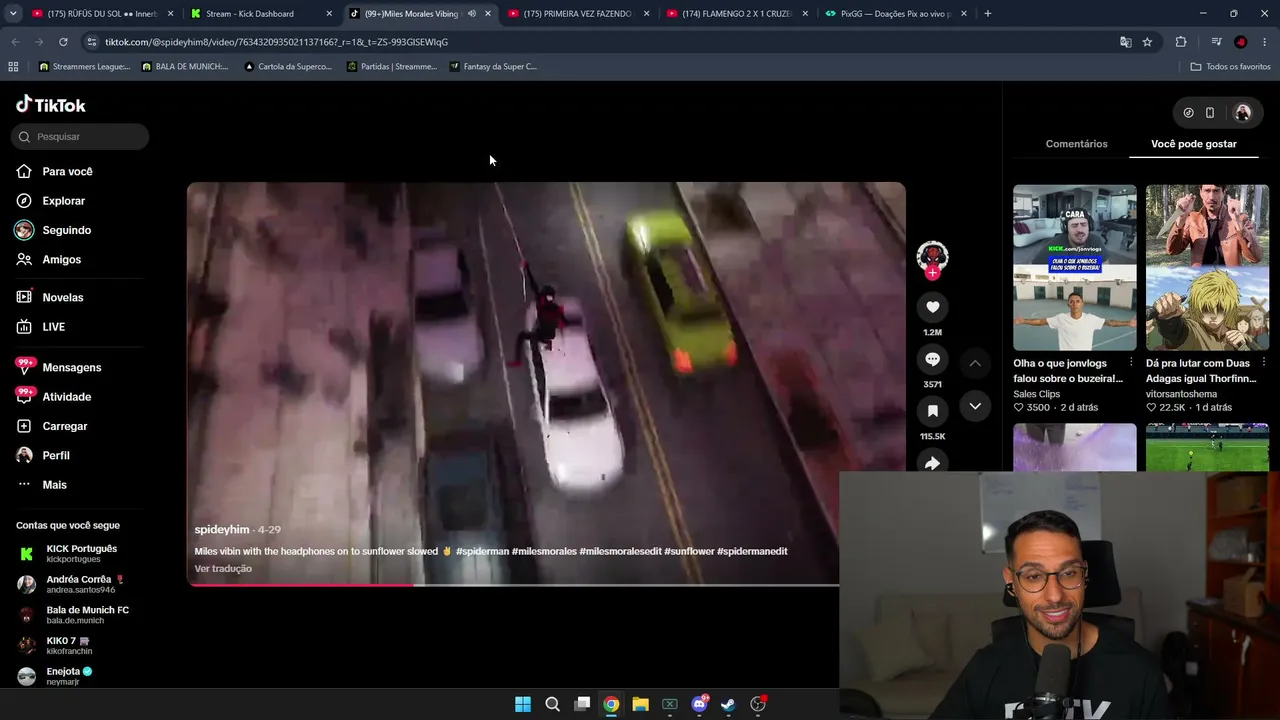Seek on the video progress bar
The height and width of the screenshot is (720, 1280).
pyautogui.click(x=514, y=584)
